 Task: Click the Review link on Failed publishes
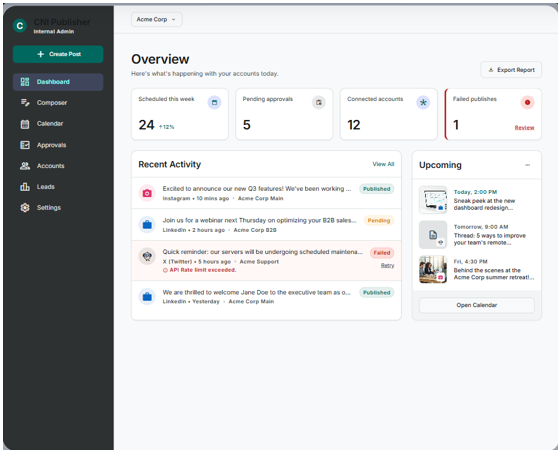point(524,128)
